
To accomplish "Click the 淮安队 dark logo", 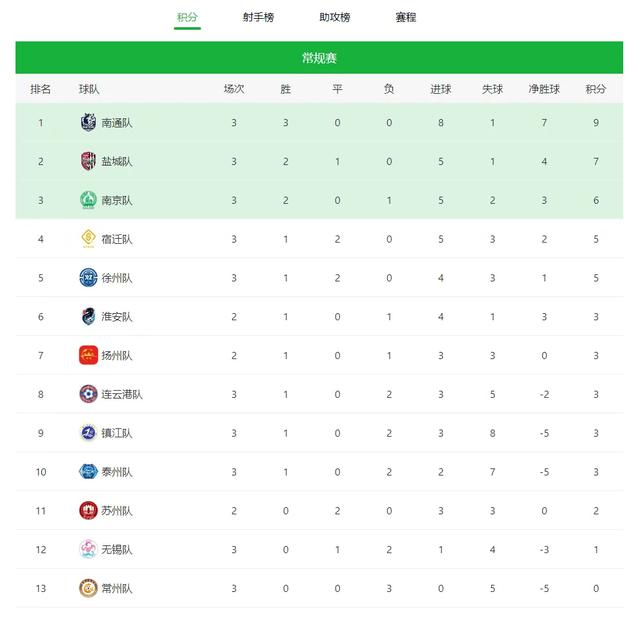I will 88,316.
